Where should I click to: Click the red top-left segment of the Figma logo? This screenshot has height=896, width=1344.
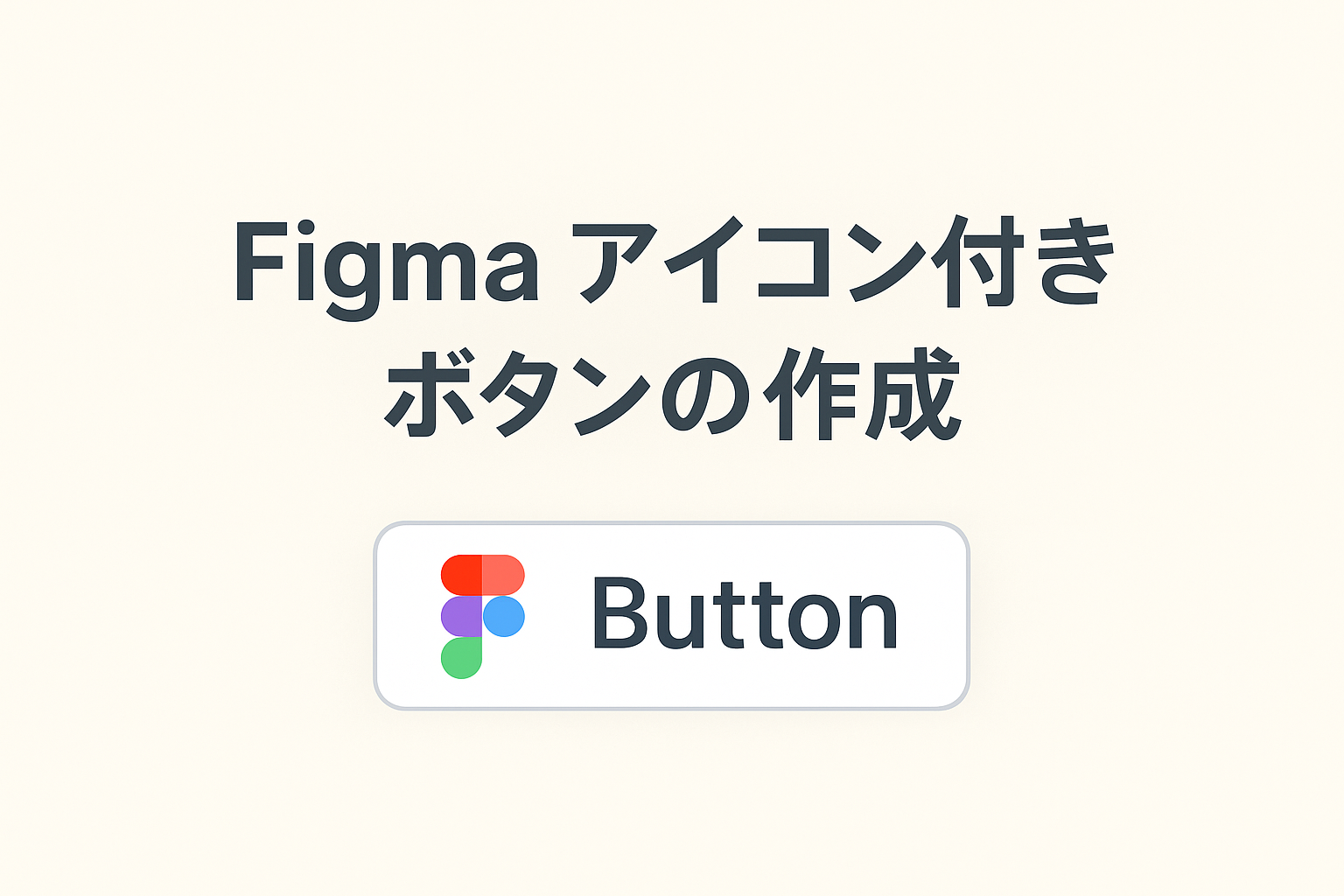(461, 575)
